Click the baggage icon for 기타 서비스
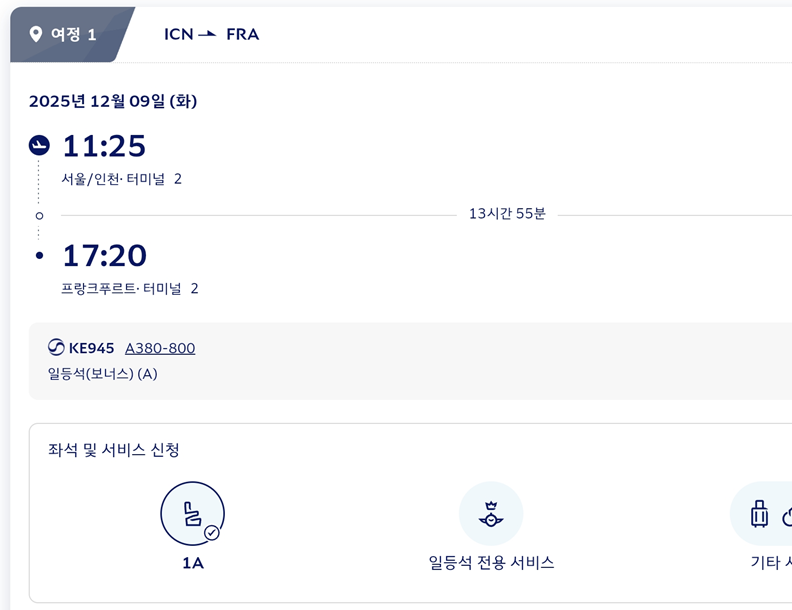 tap(762, 514)
